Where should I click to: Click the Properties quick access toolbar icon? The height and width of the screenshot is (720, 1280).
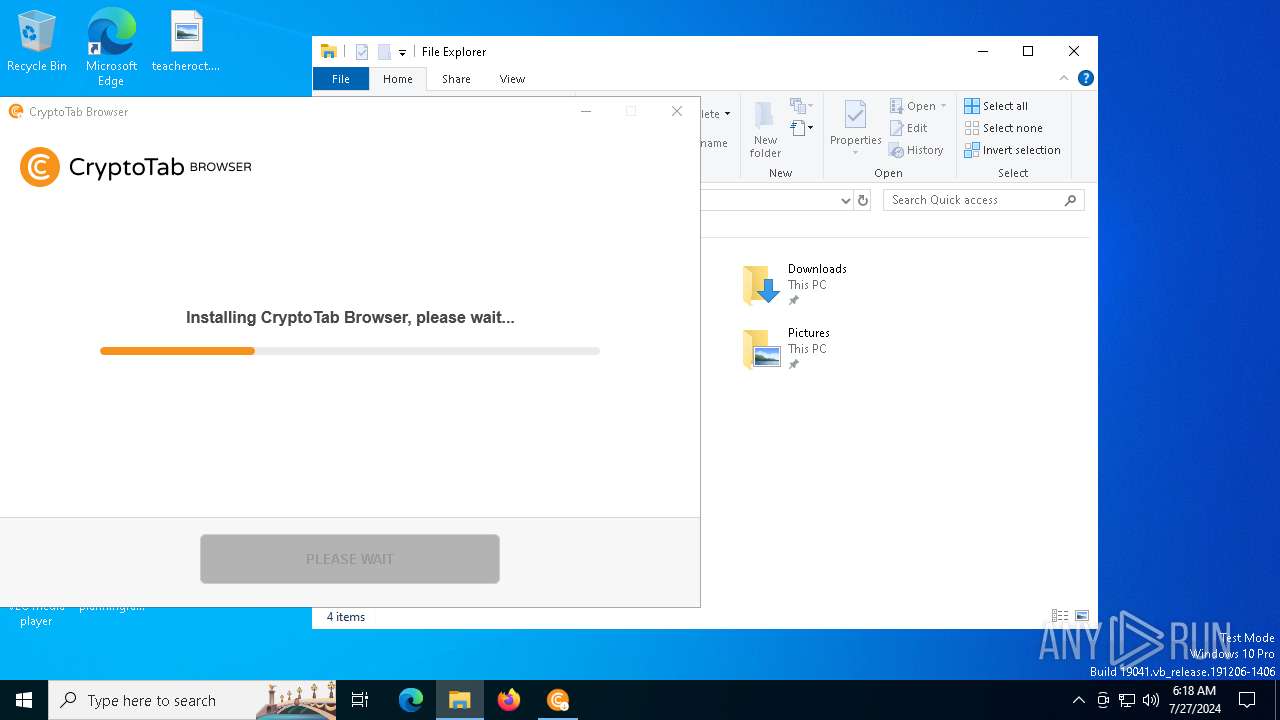pos(362,52)
